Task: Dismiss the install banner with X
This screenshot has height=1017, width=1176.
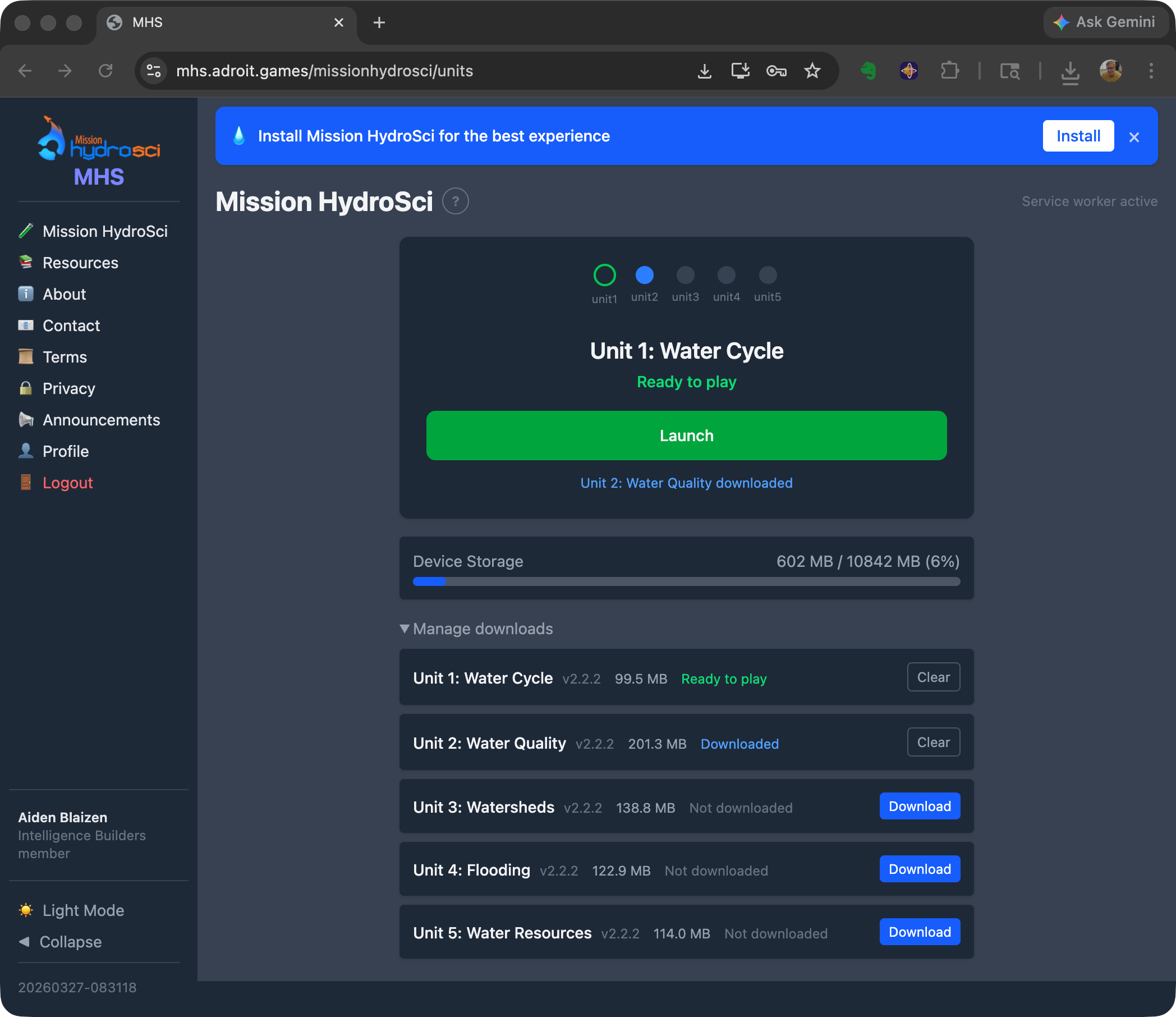Action: [1134, 137]
